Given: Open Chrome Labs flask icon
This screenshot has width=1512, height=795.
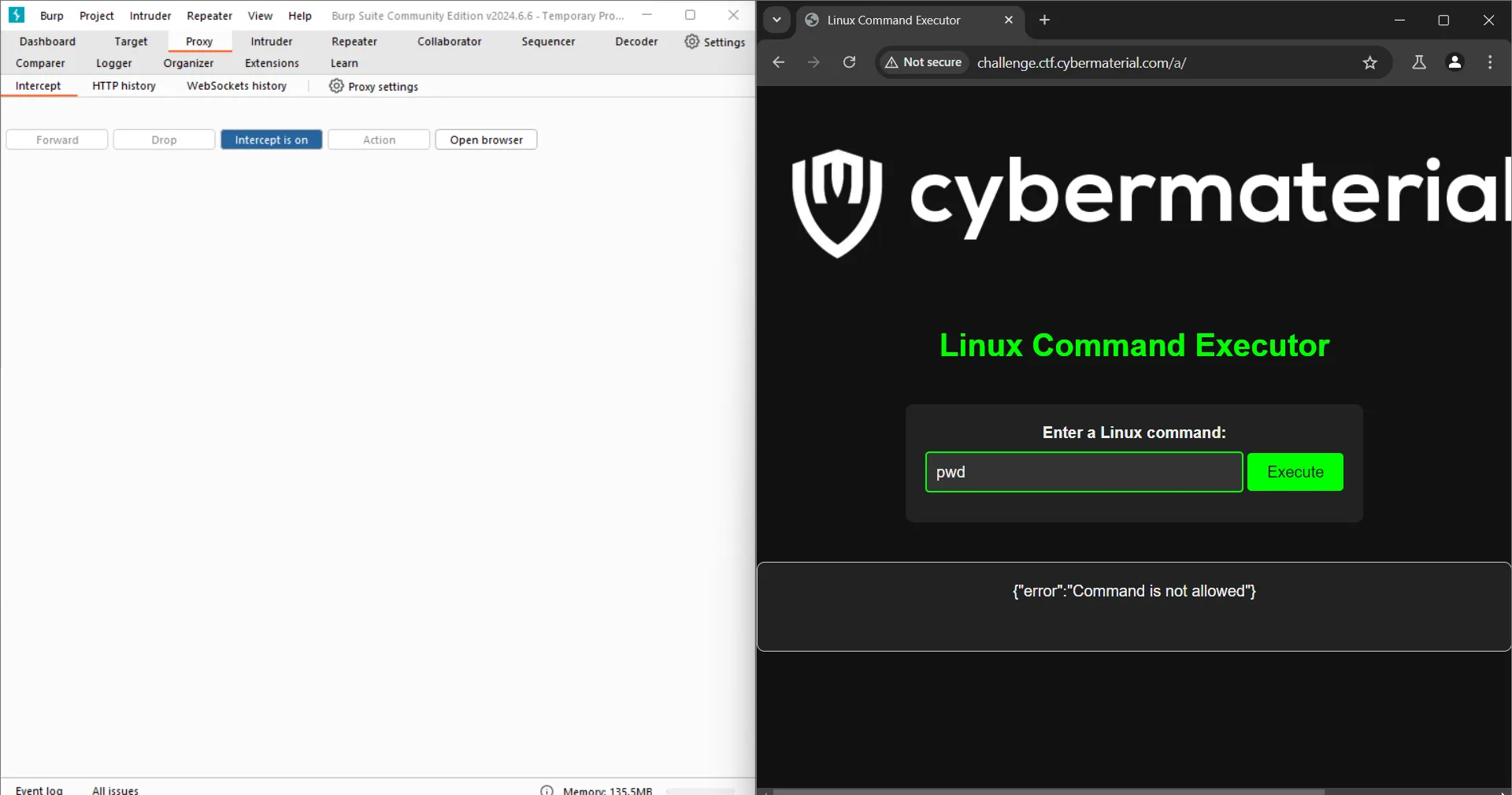Looking at the screenshot, I should [1418, 62].
